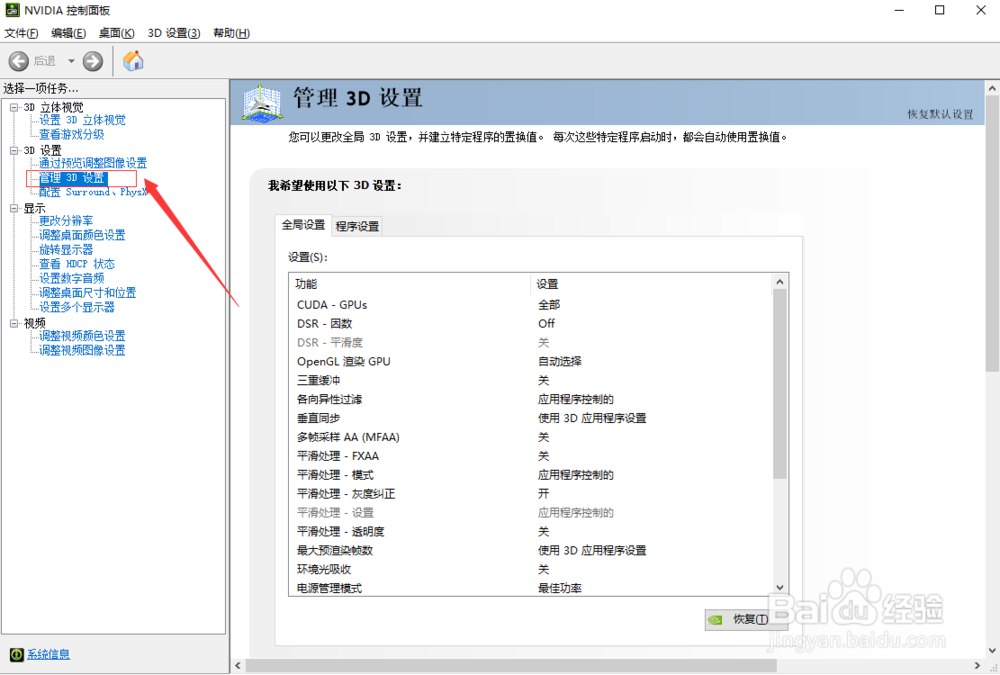
Task: Click the 系统信息 link
Action: click(48, 655)
